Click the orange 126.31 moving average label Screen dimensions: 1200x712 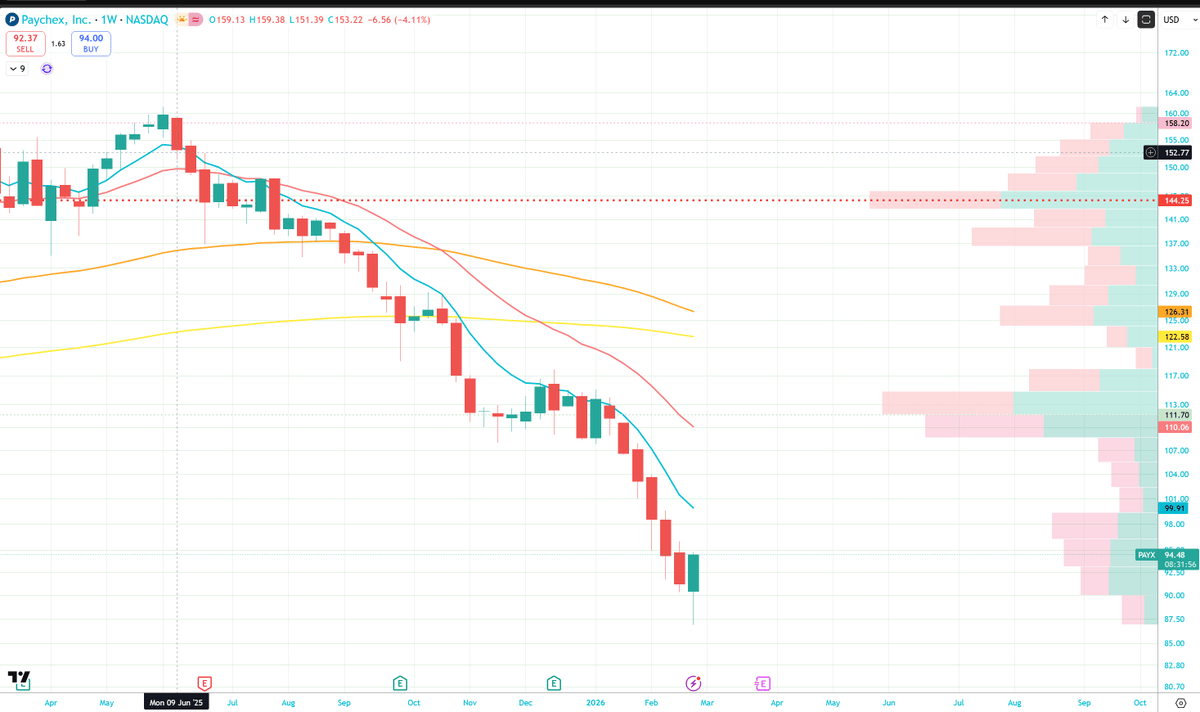1175,311
